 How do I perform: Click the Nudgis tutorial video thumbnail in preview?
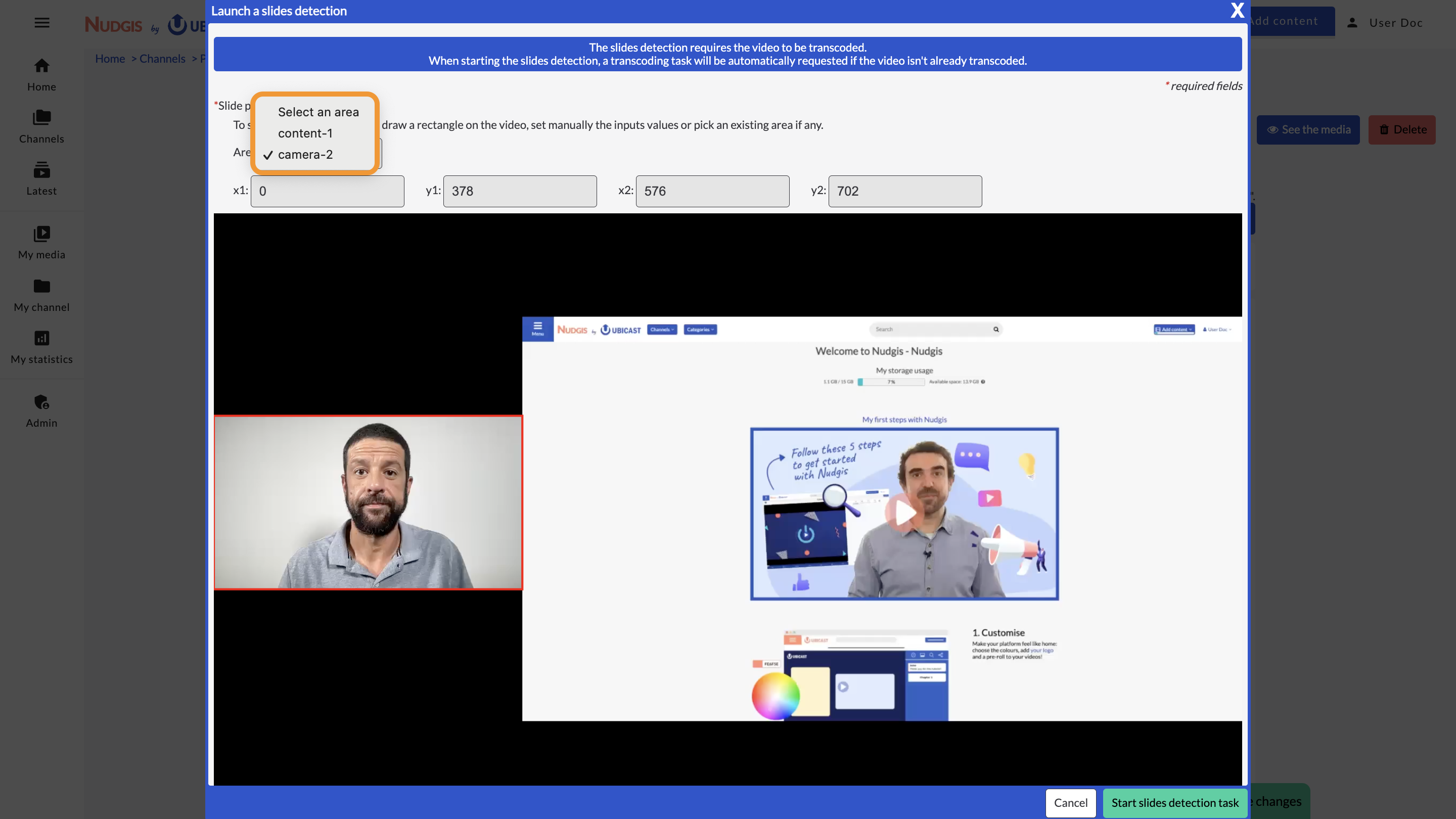point(904,513)
